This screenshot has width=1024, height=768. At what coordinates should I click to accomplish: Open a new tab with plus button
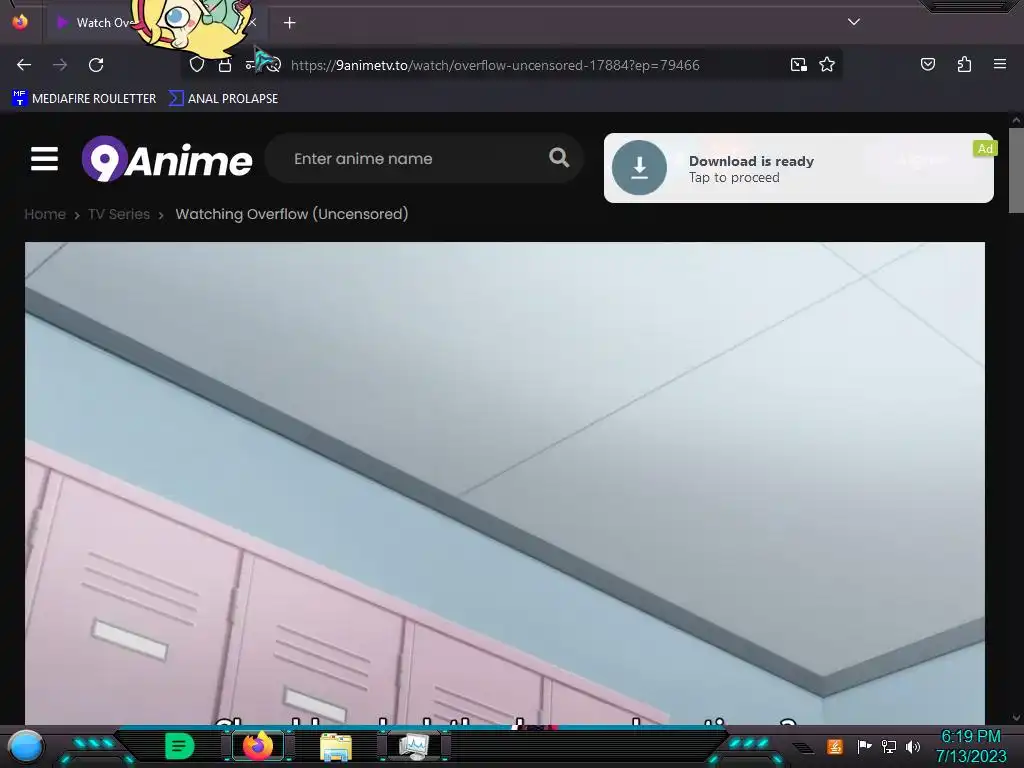[289, 23]
